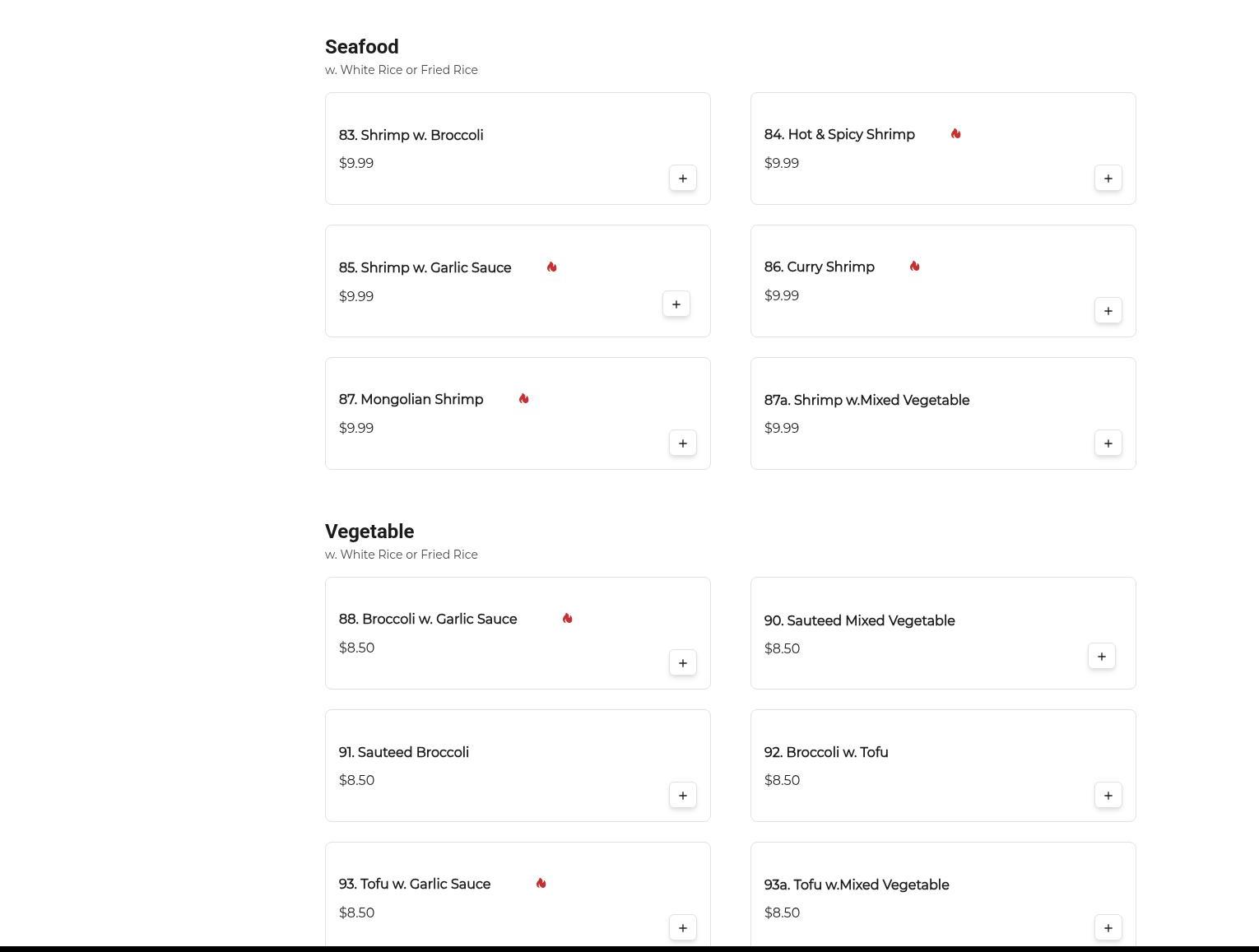This screenshot has height=952, width=1259.
Task: Add 86. Curry Shrimp to order
Action: pyautogui.click(x=1108, y=311)
